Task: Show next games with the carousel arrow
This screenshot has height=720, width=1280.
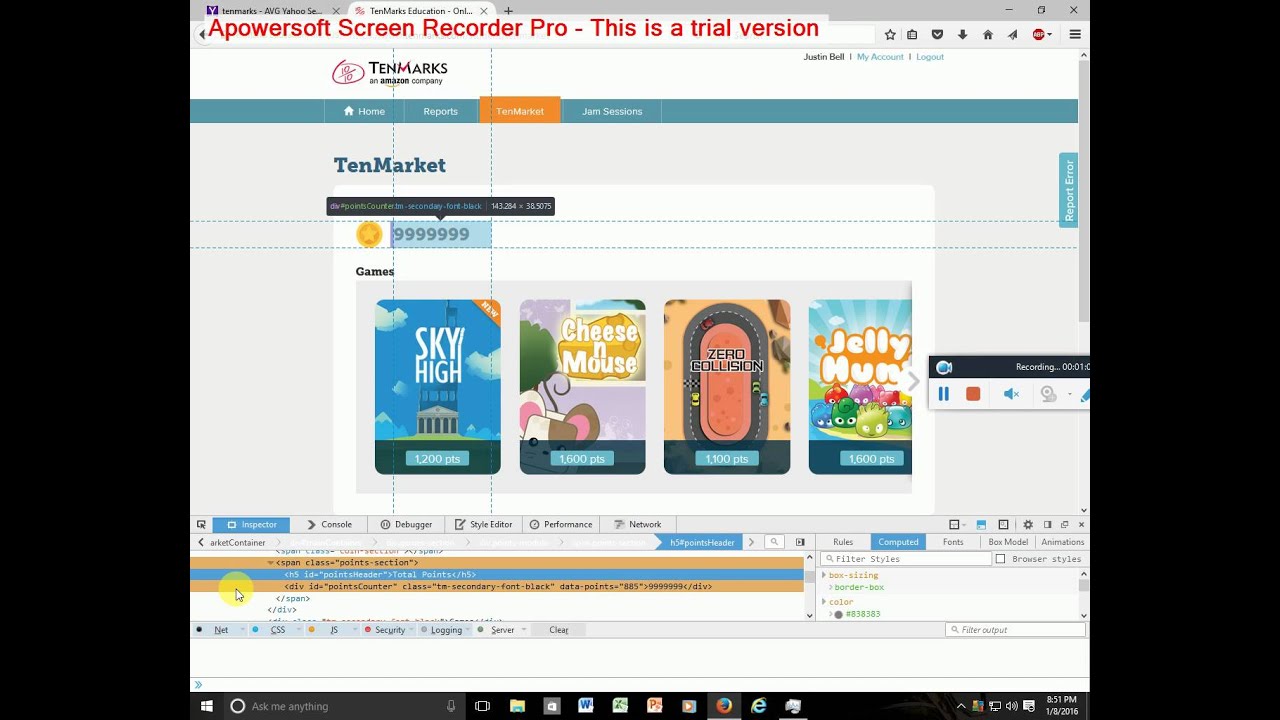Action: point(912,383)
